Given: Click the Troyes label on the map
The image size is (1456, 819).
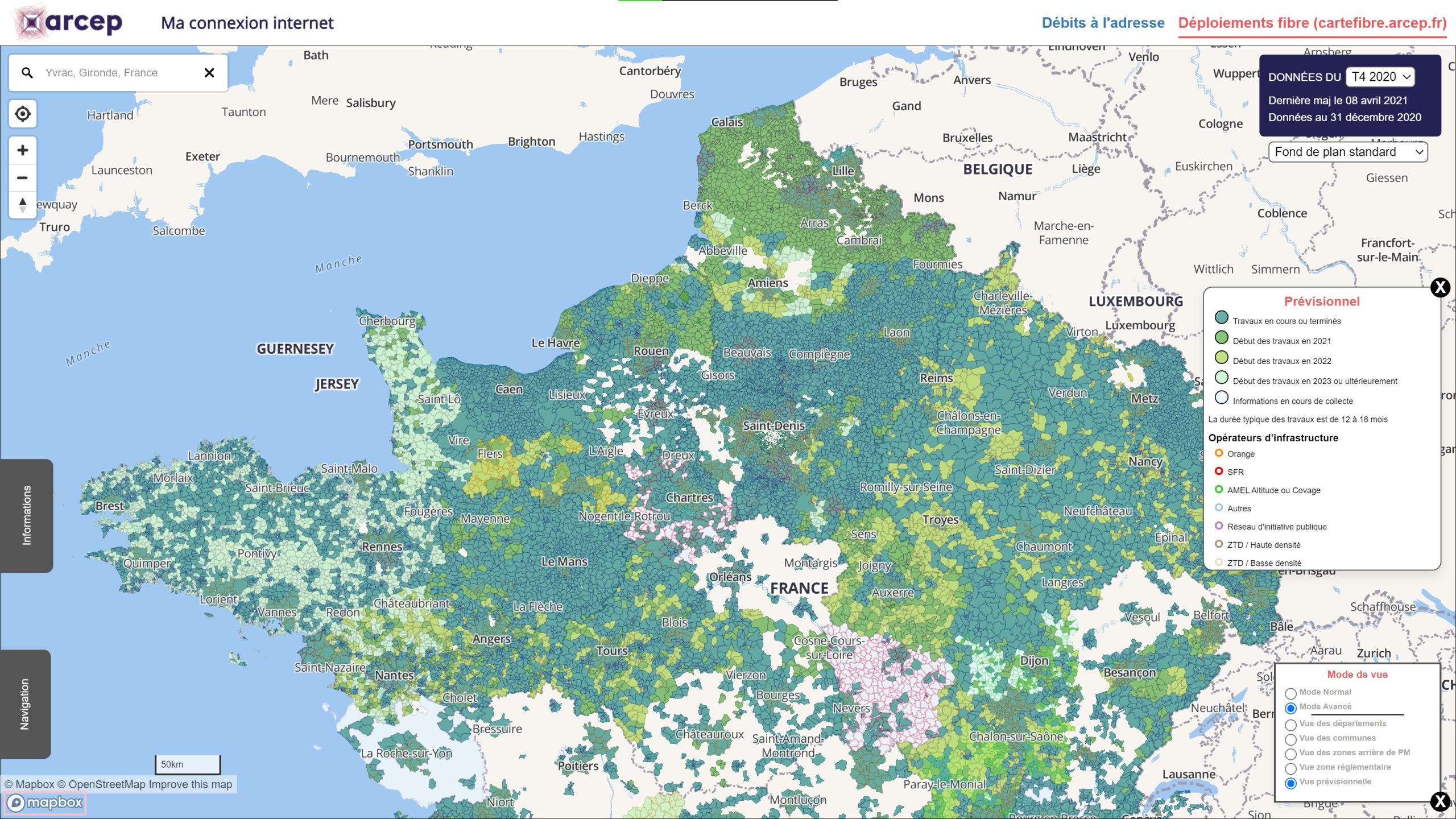Looking at the screenshot, I should pyautogui.click(x=941, y=519).
